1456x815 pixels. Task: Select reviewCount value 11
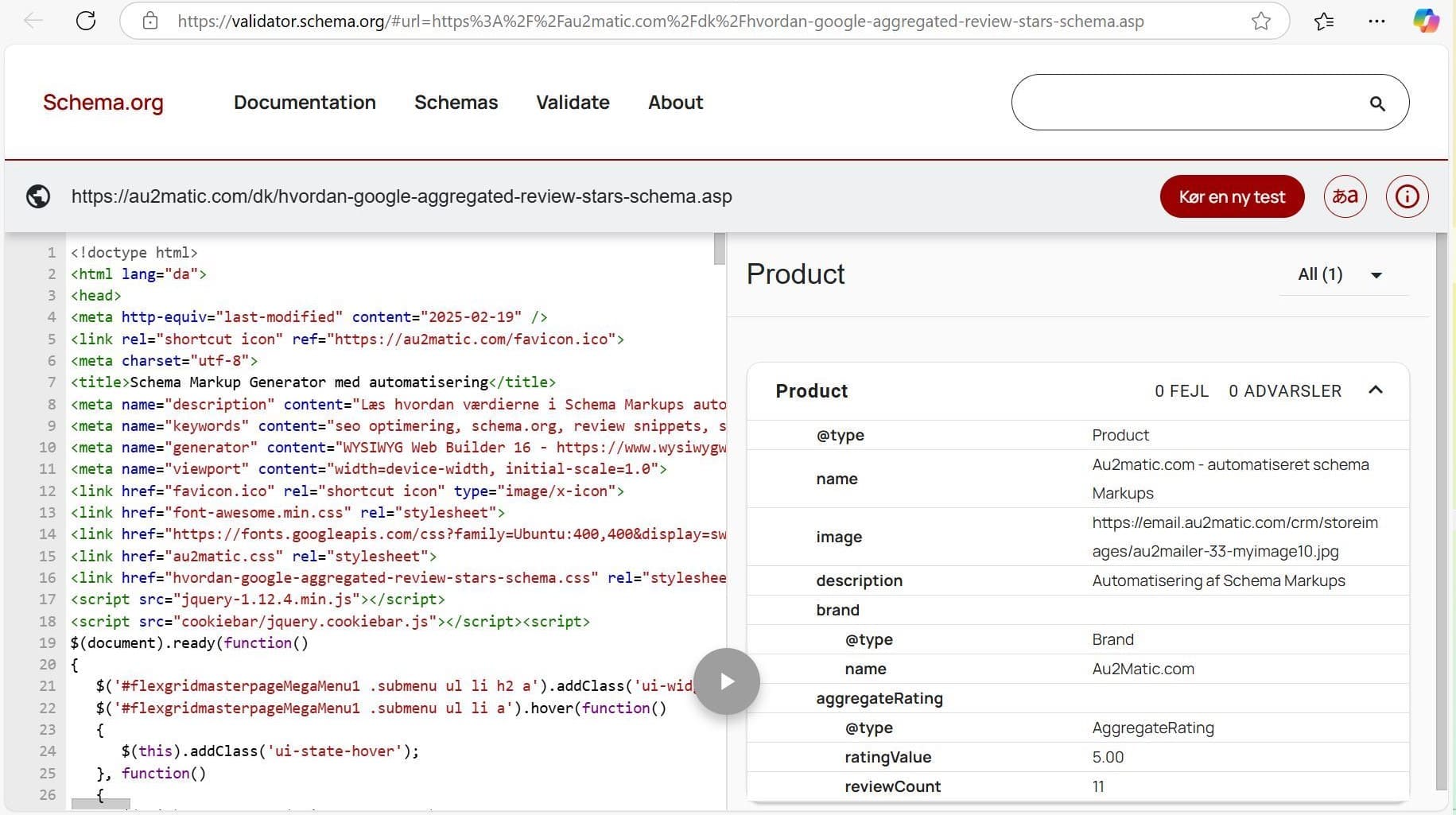(x=1098, y=786)
